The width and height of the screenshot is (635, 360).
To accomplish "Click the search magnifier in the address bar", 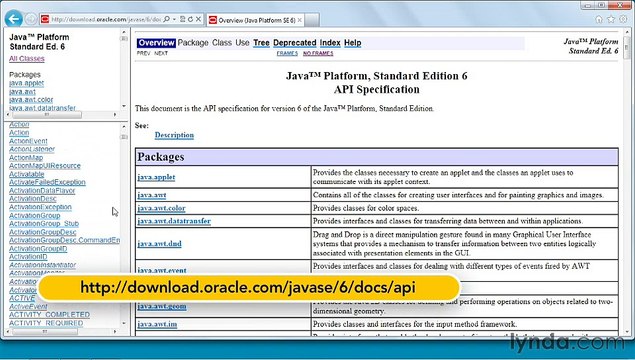I will [166, 19].
